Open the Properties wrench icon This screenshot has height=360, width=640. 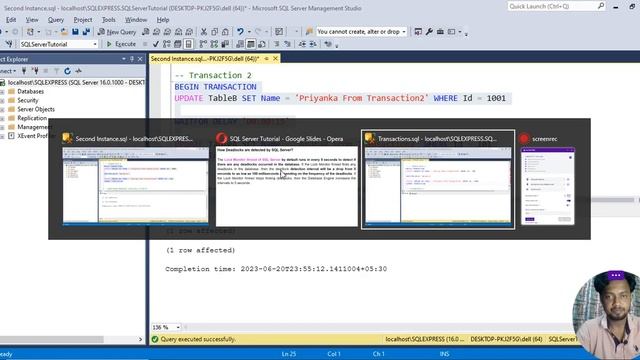tap(429, 31)
